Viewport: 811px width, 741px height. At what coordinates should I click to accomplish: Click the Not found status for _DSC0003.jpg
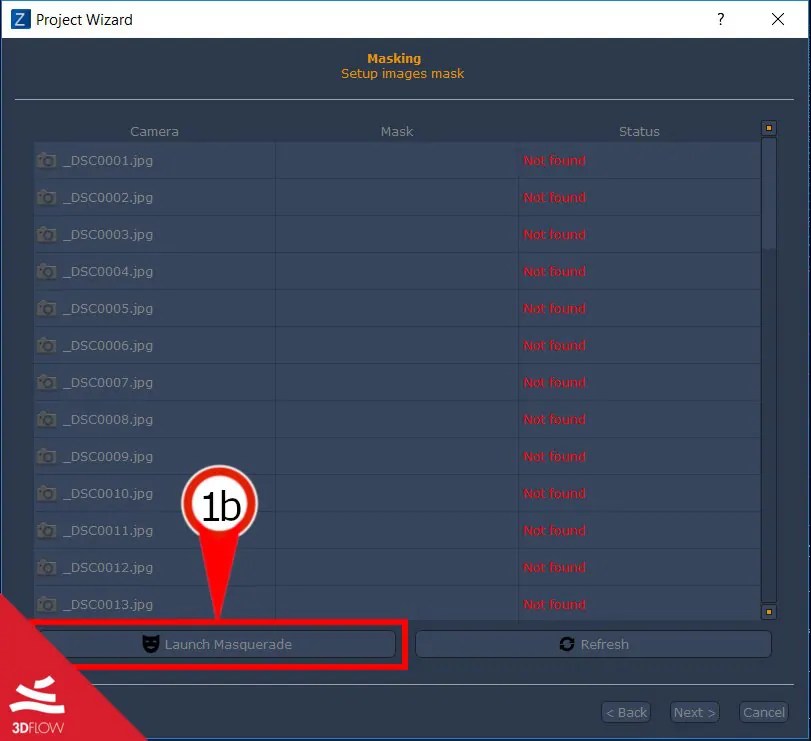pos(555,234)
